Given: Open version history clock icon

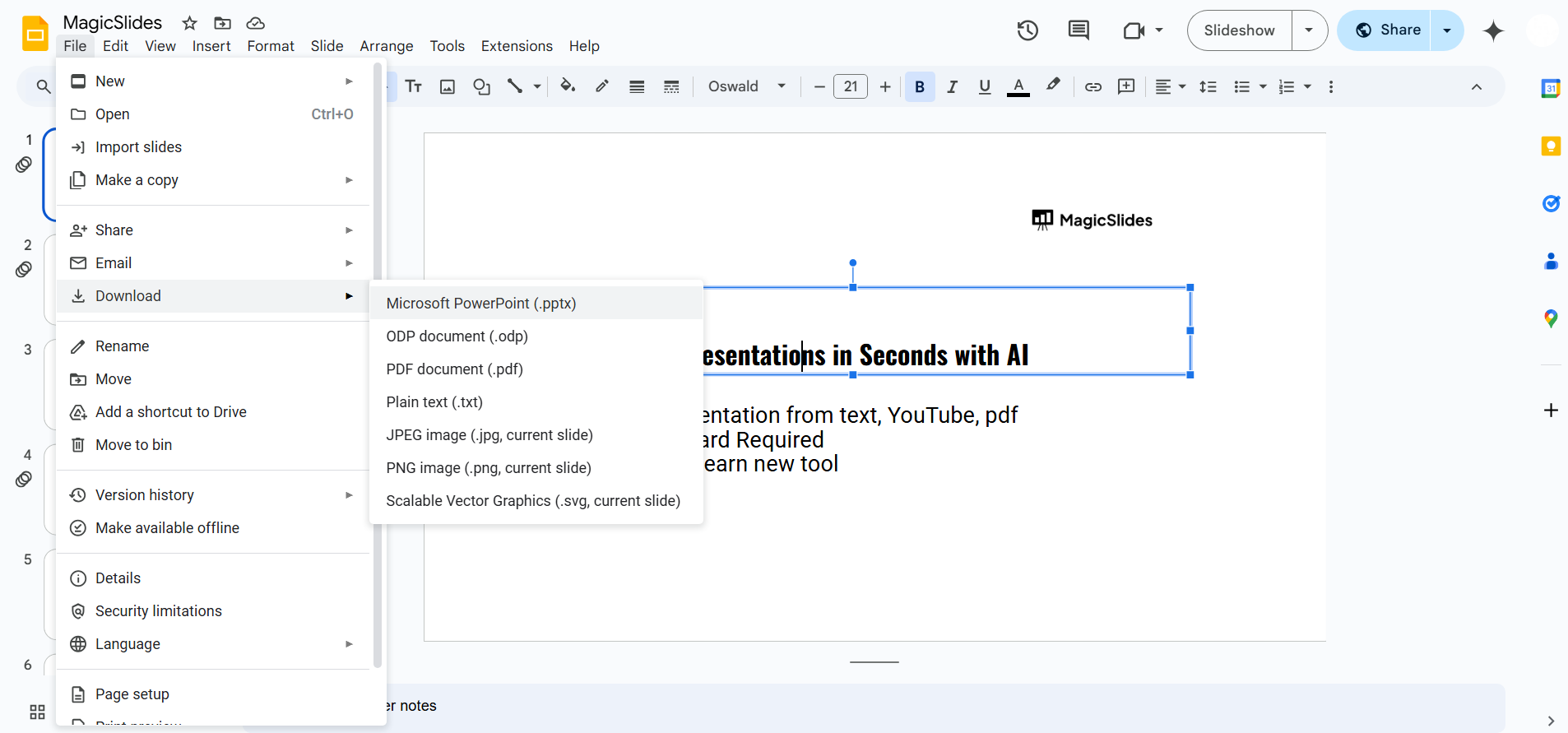Looking at the screenshot, I should 1028,30.
